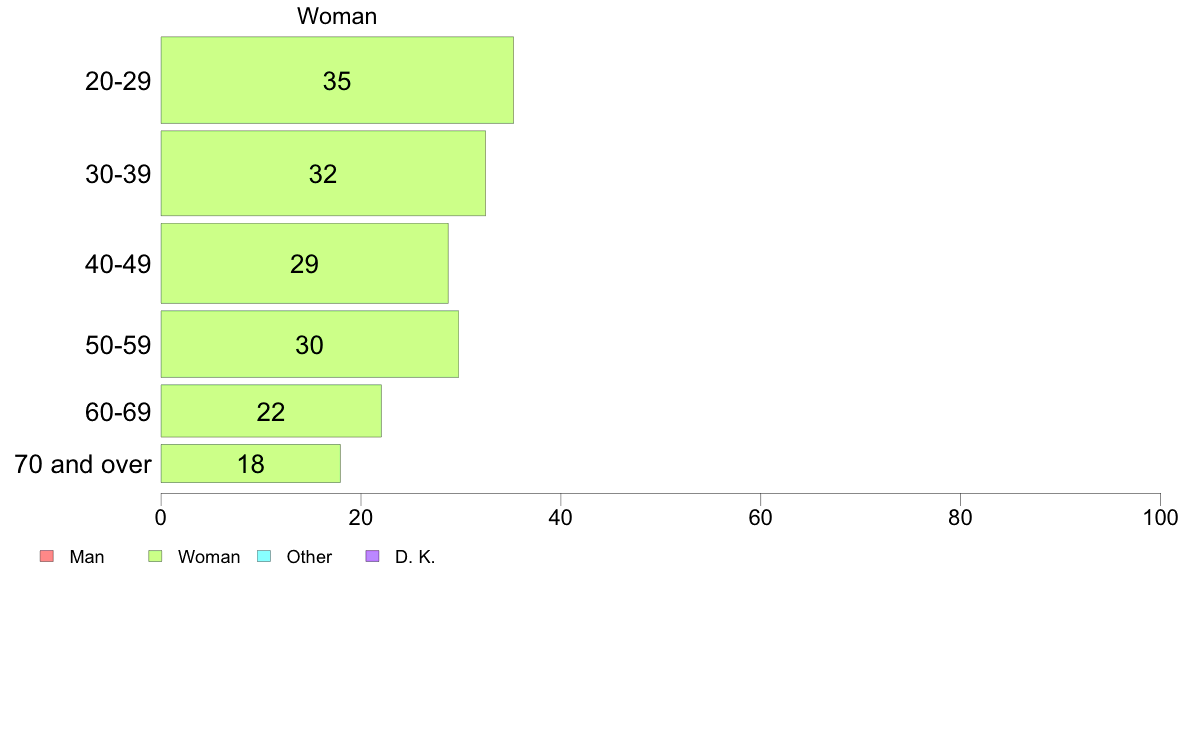1188x736 pixels.
Task: Select the 70 and over bar
Action: point(251,463)
